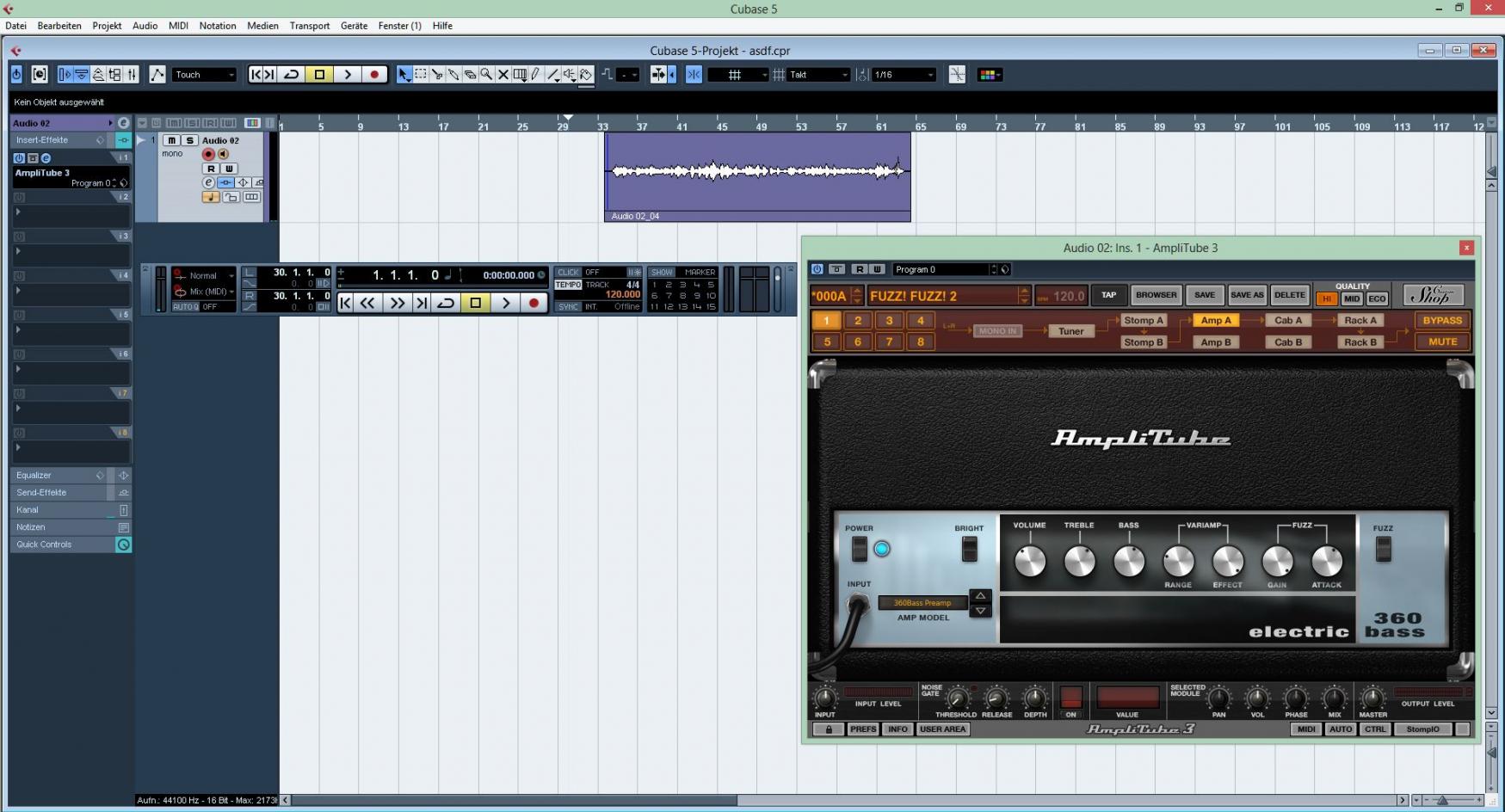1505x812 pixels.
Task: Open the Datei menu
Action: tap(15, 26)
